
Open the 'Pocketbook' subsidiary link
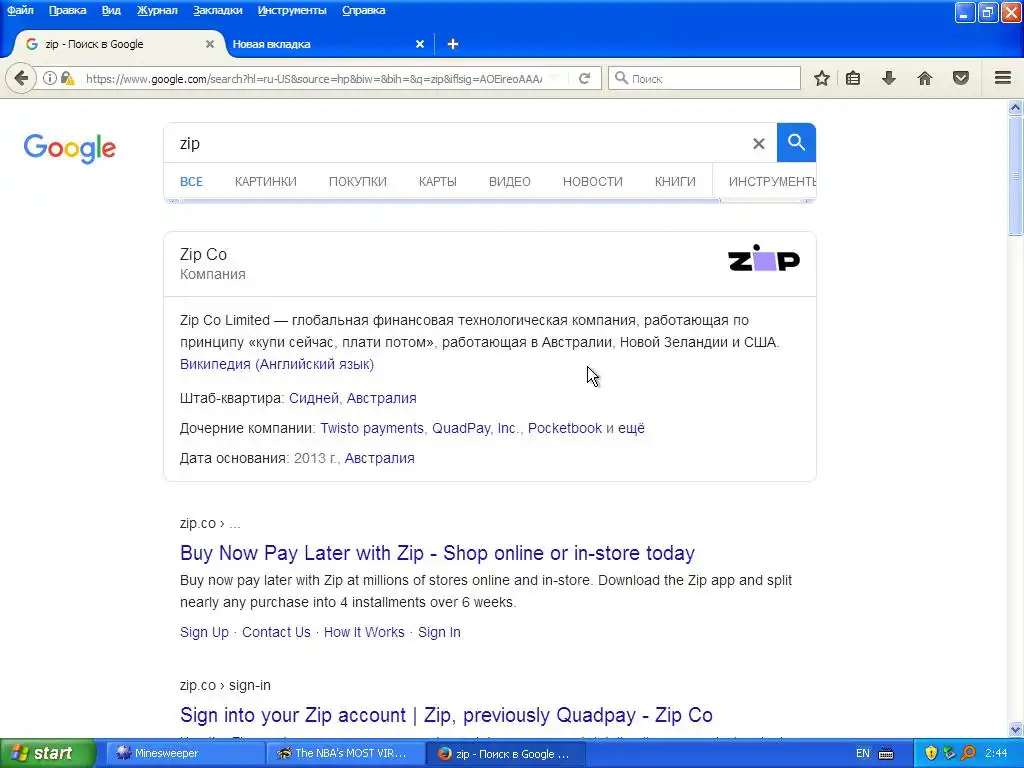click(565, 428)
